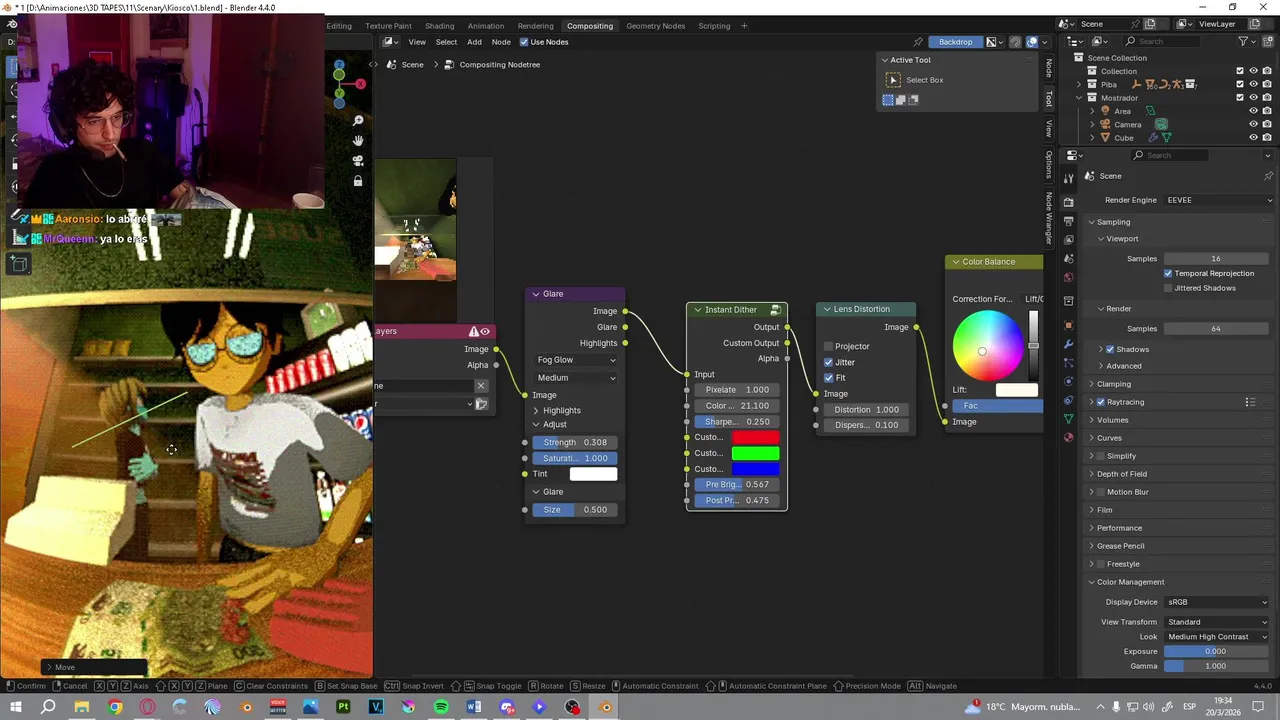1280x720 pixels.
Task: Click the Post Pr... 0.475 slider
Action: pos(737,500)
